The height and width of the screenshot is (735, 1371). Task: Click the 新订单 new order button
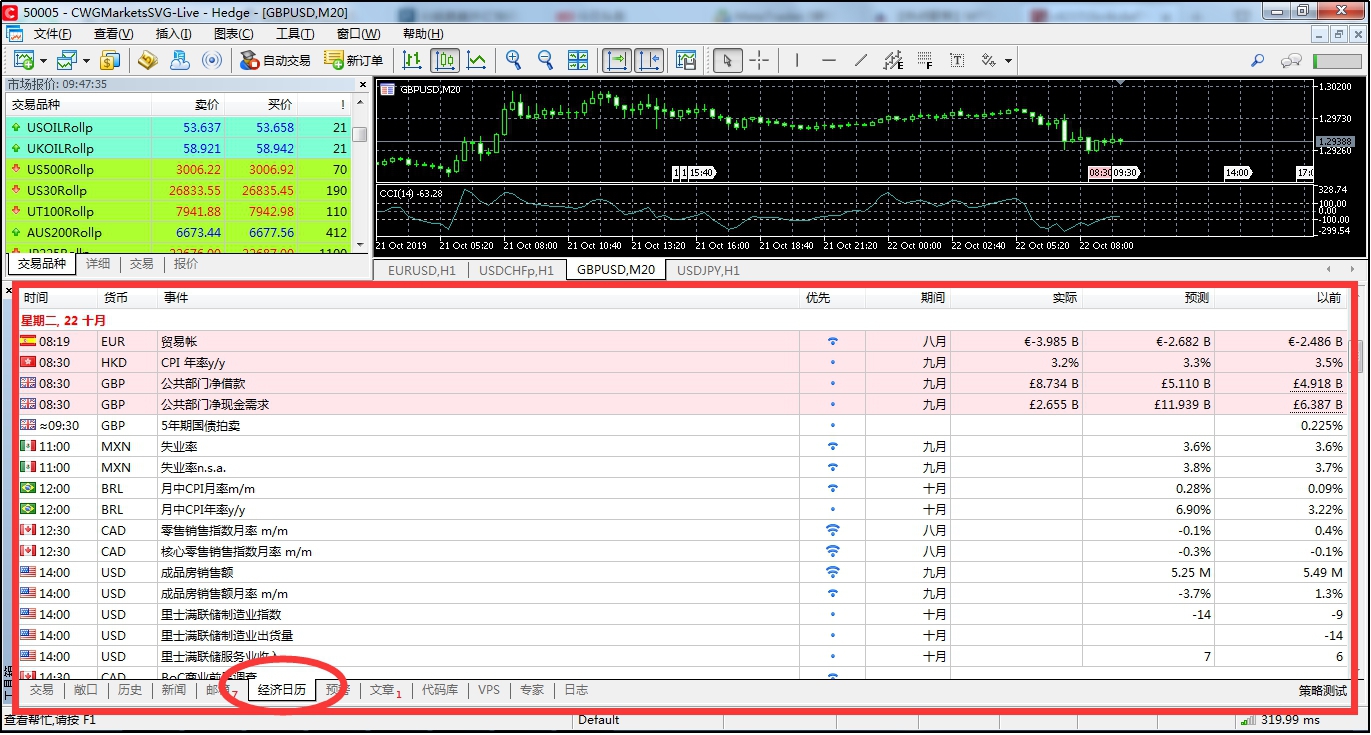click(354, 61)
